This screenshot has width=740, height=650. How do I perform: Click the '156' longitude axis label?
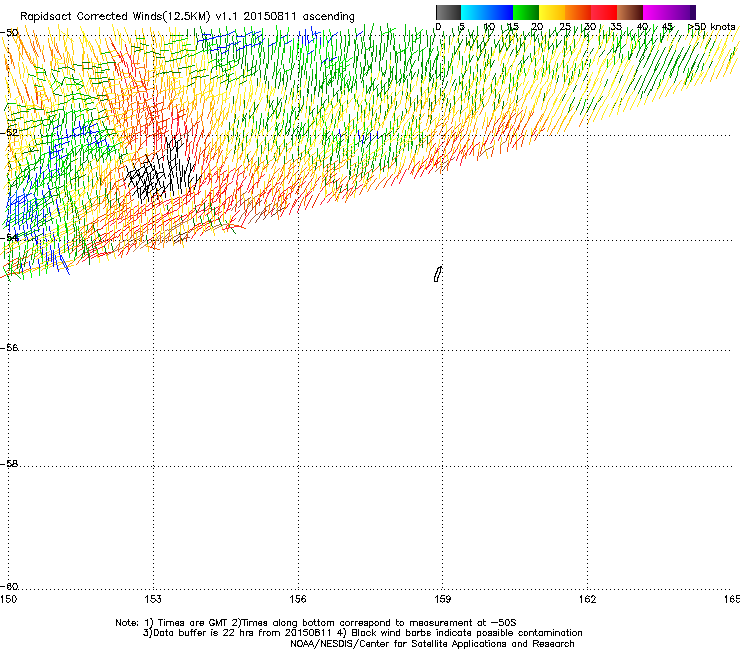[x=298, y=599]
